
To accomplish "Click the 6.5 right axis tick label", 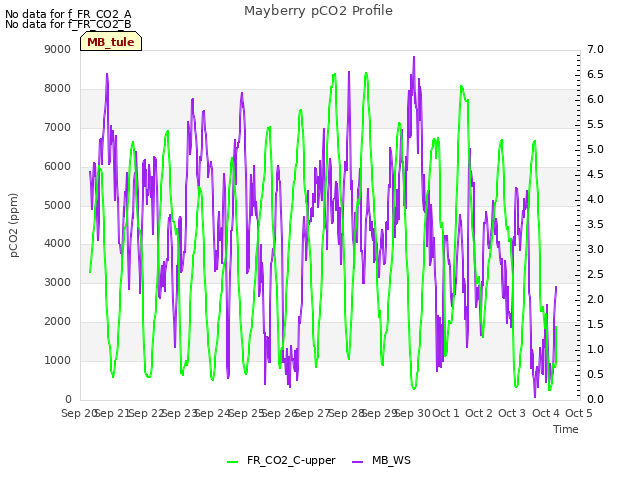I will [595, 74].
